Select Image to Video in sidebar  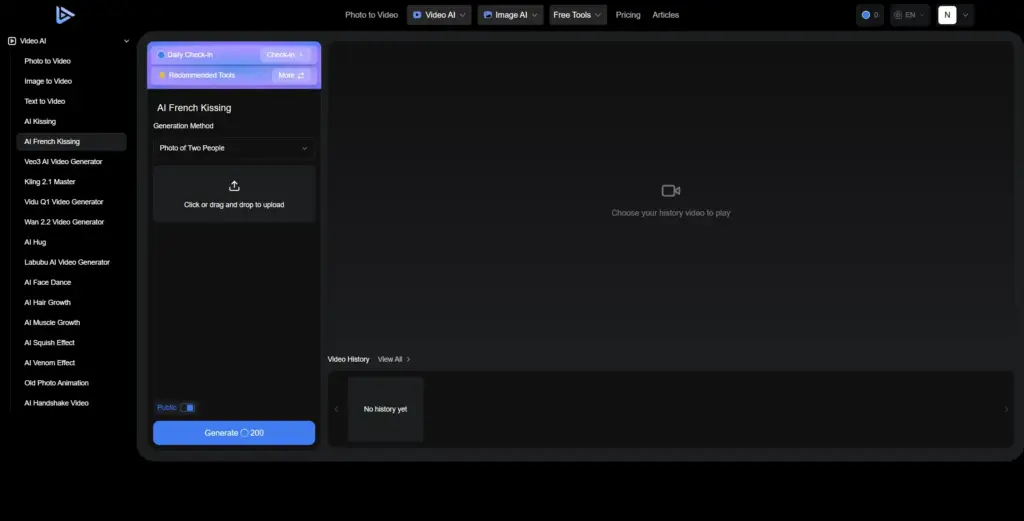(x=48, y=81)
